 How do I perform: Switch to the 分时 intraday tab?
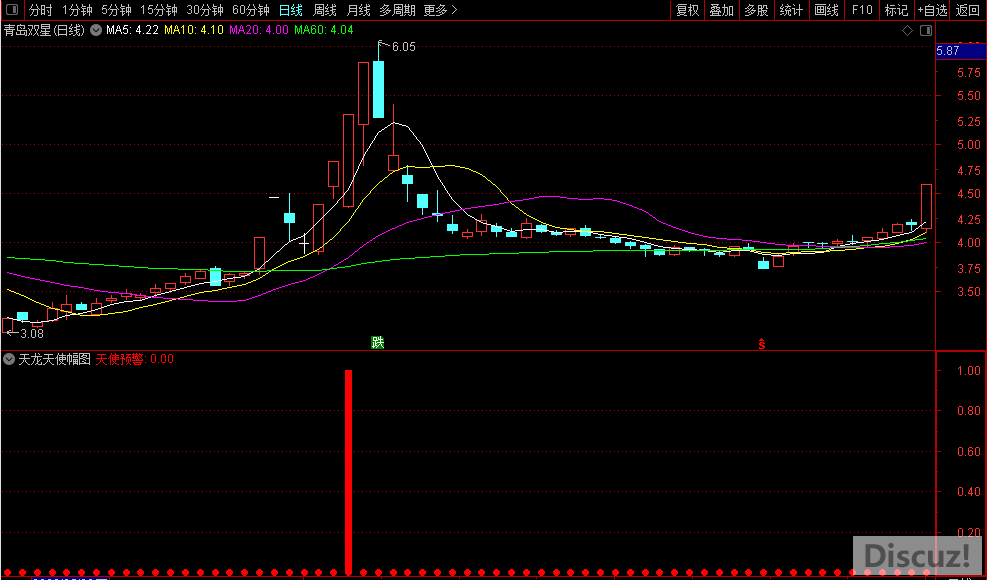tap(40, 10)
